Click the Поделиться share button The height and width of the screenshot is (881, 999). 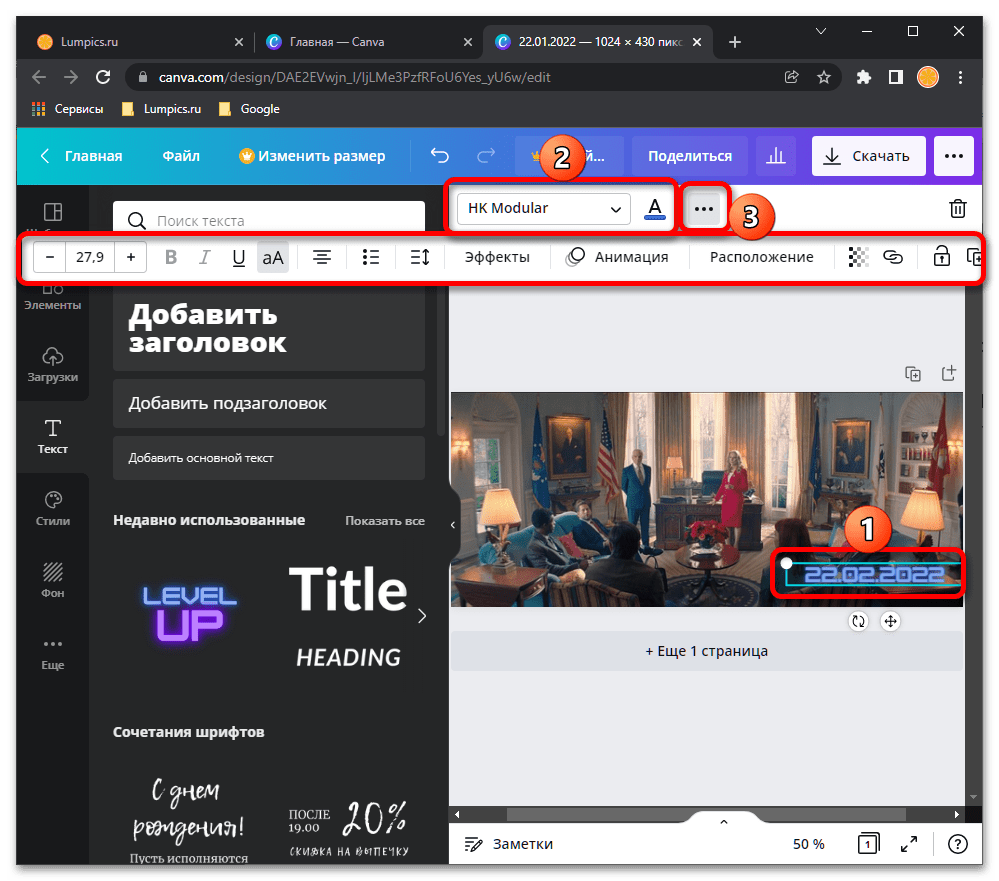[x=690, y=156]
